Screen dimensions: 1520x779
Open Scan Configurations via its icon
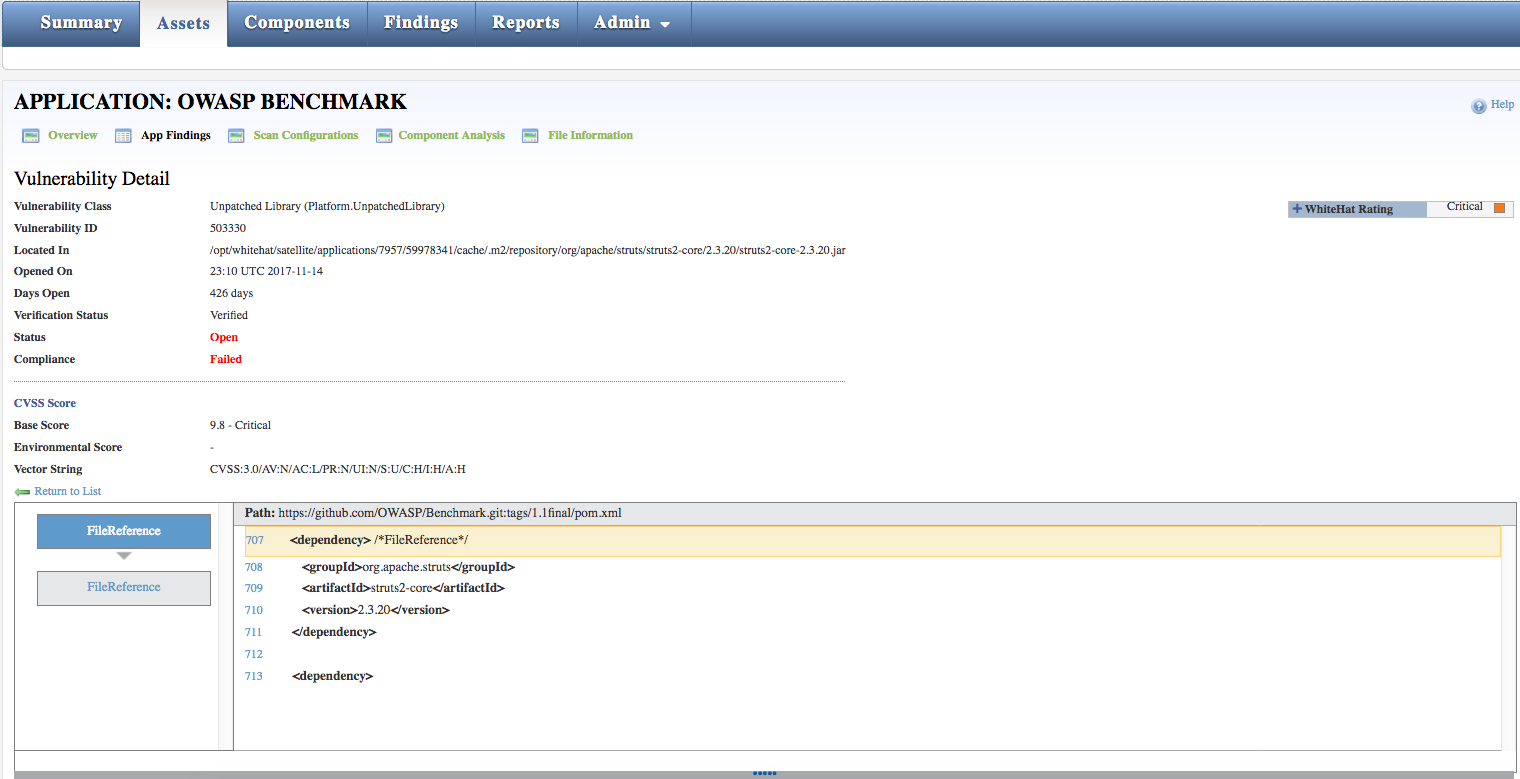[236, 134]
